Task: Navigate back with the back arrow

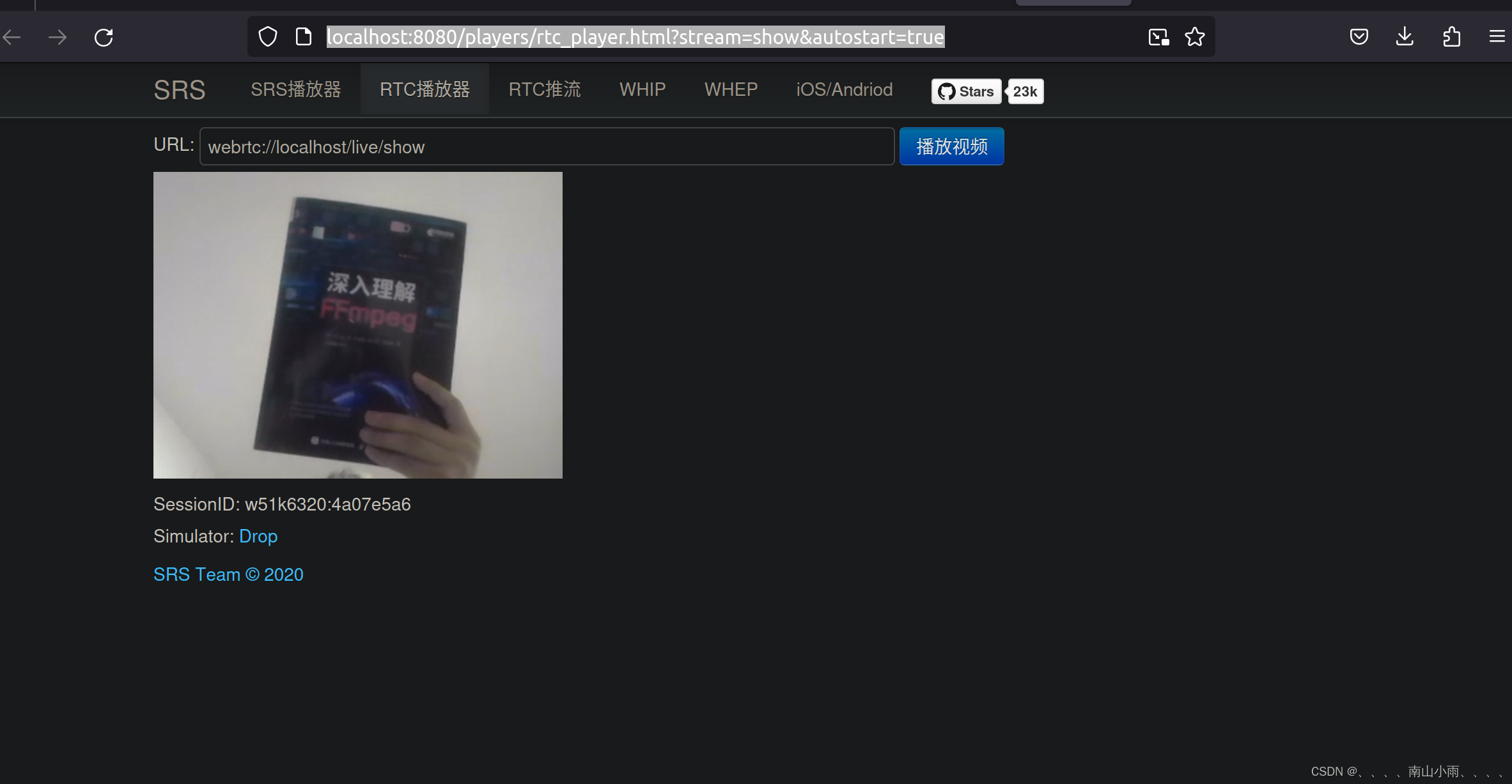Action: tap(12, 36)
